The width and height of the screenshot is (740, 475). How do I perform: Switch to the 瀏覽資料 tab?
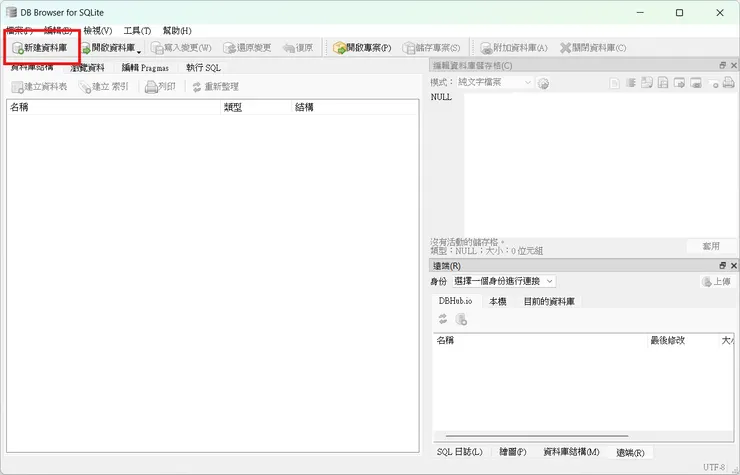point(87,68)
